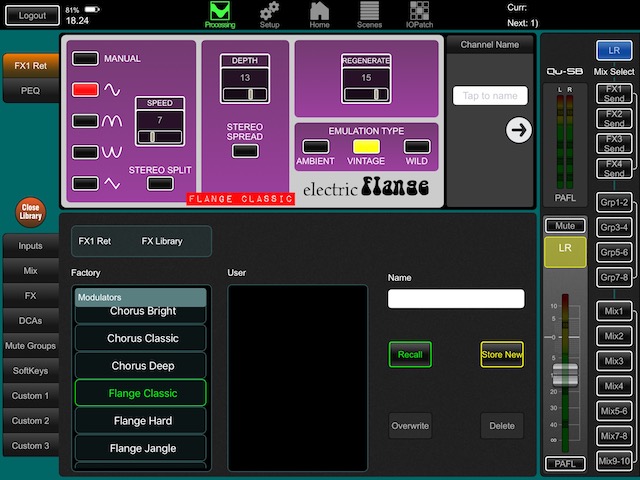The height and width of the screenshot is (480, 640).
Task: Select Grp7-8 mix
Action: (614, 277)
